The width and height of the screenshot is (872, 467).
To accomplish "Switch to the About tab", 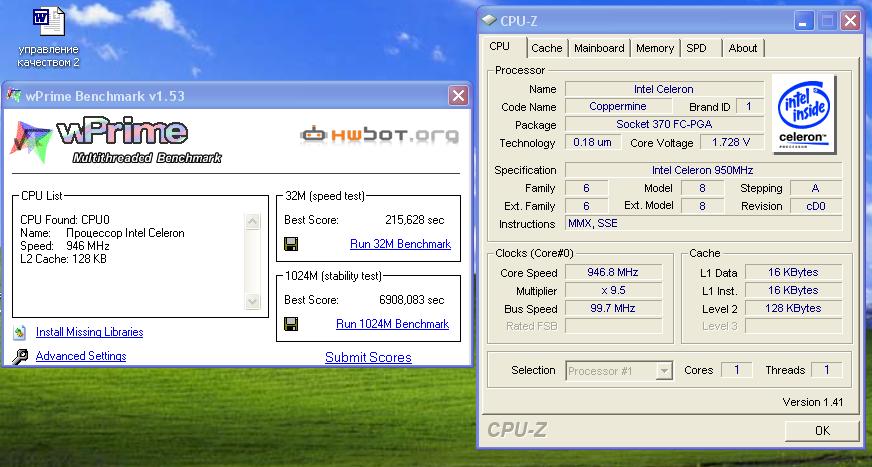I will (x=743, y=48).
